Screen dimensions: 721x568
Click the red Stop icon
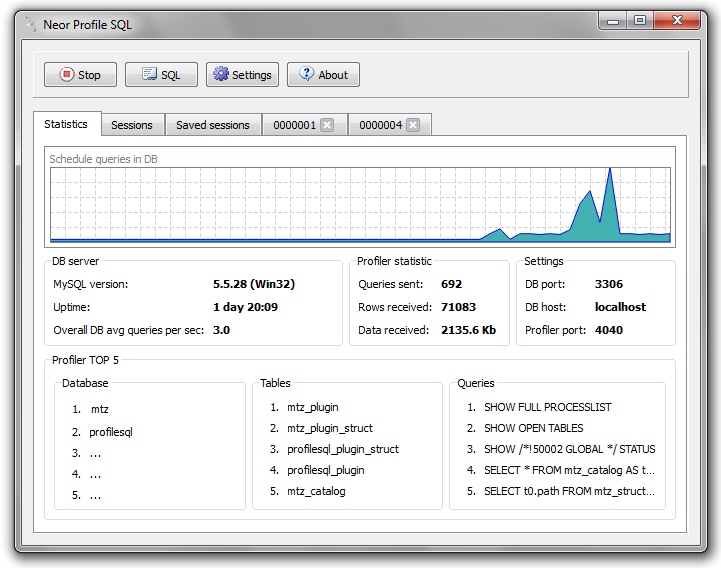(x=67, y=74)
